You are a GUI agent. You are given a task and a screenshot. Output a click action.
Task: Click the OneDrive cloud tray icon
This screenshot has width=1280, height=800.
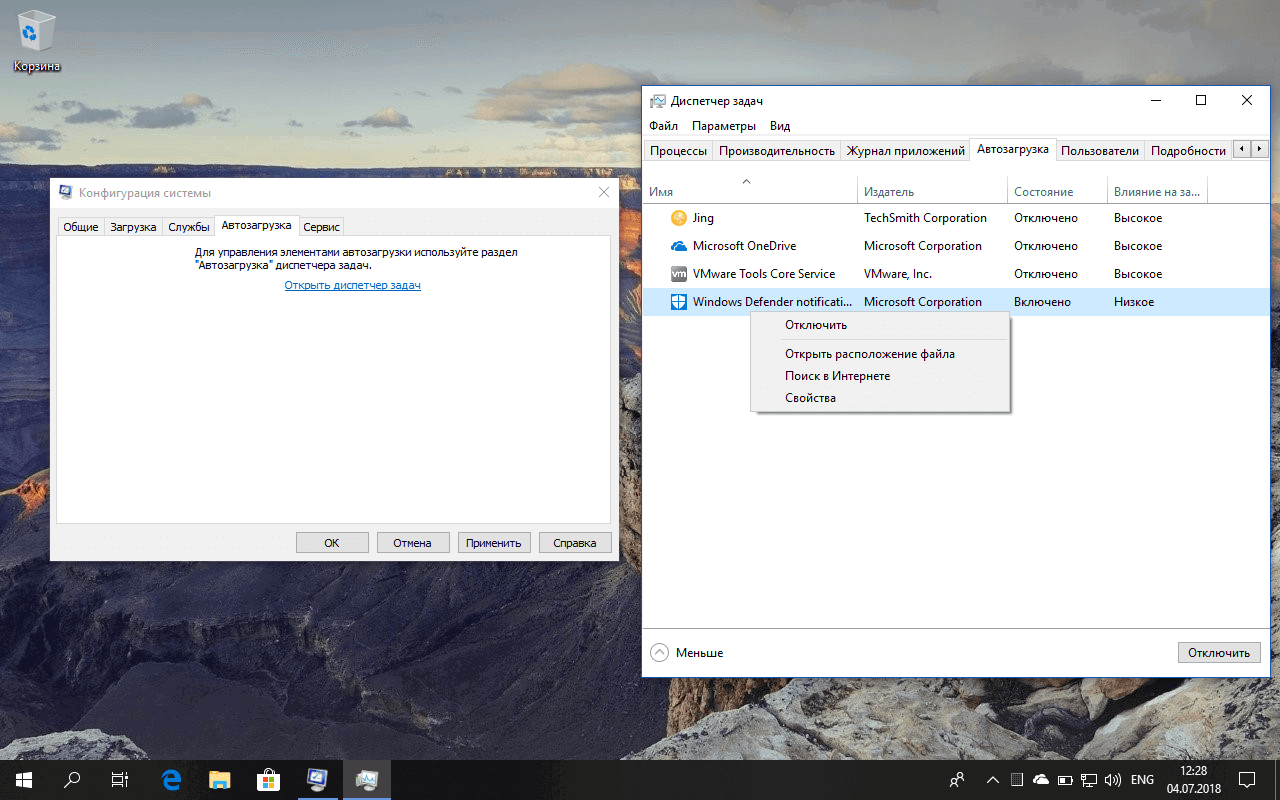pyautogui.click(x=1040, y=780)
